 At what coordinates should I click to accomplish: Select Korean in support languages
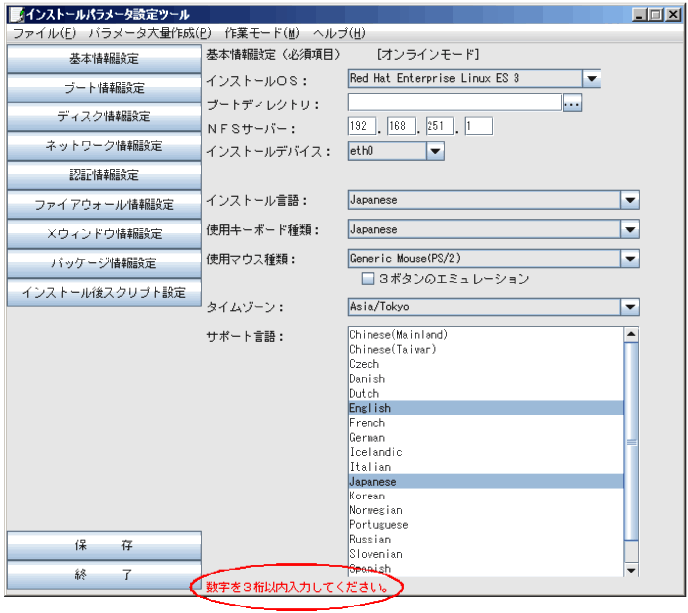tap(486, 496)
